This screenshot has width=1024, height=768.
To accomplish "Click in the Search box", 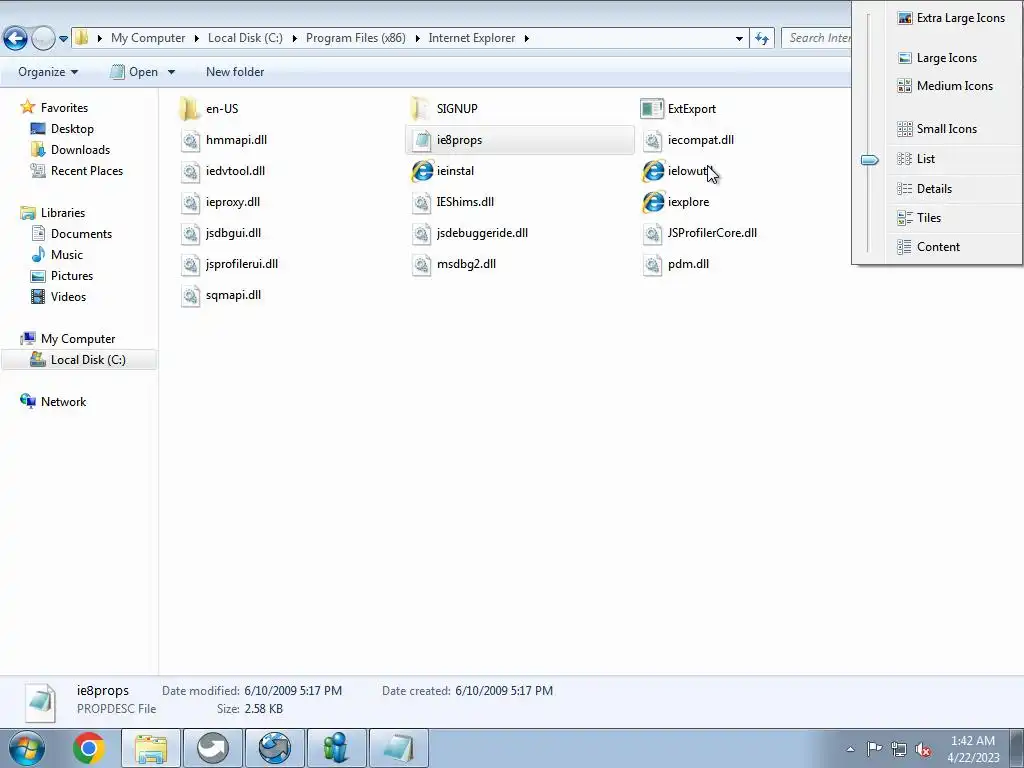I will 819,39.
